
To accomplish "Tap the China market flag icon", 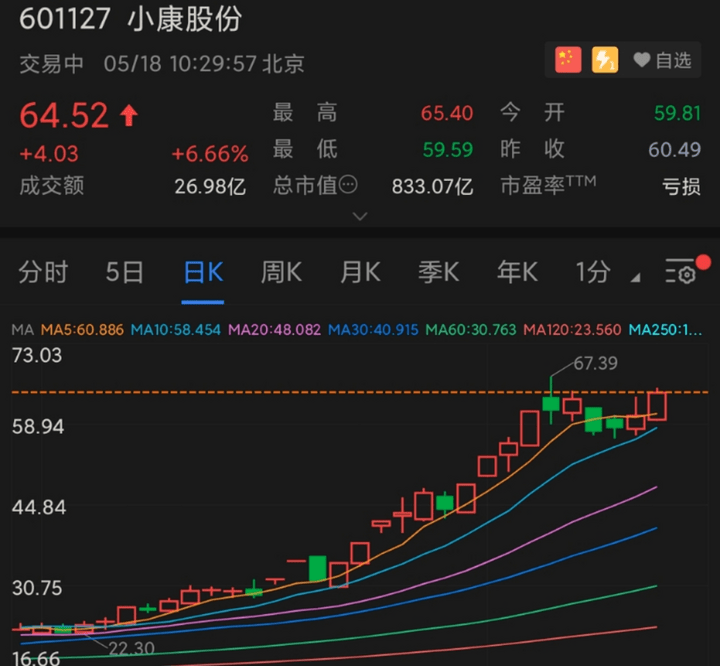I will 568,60.
